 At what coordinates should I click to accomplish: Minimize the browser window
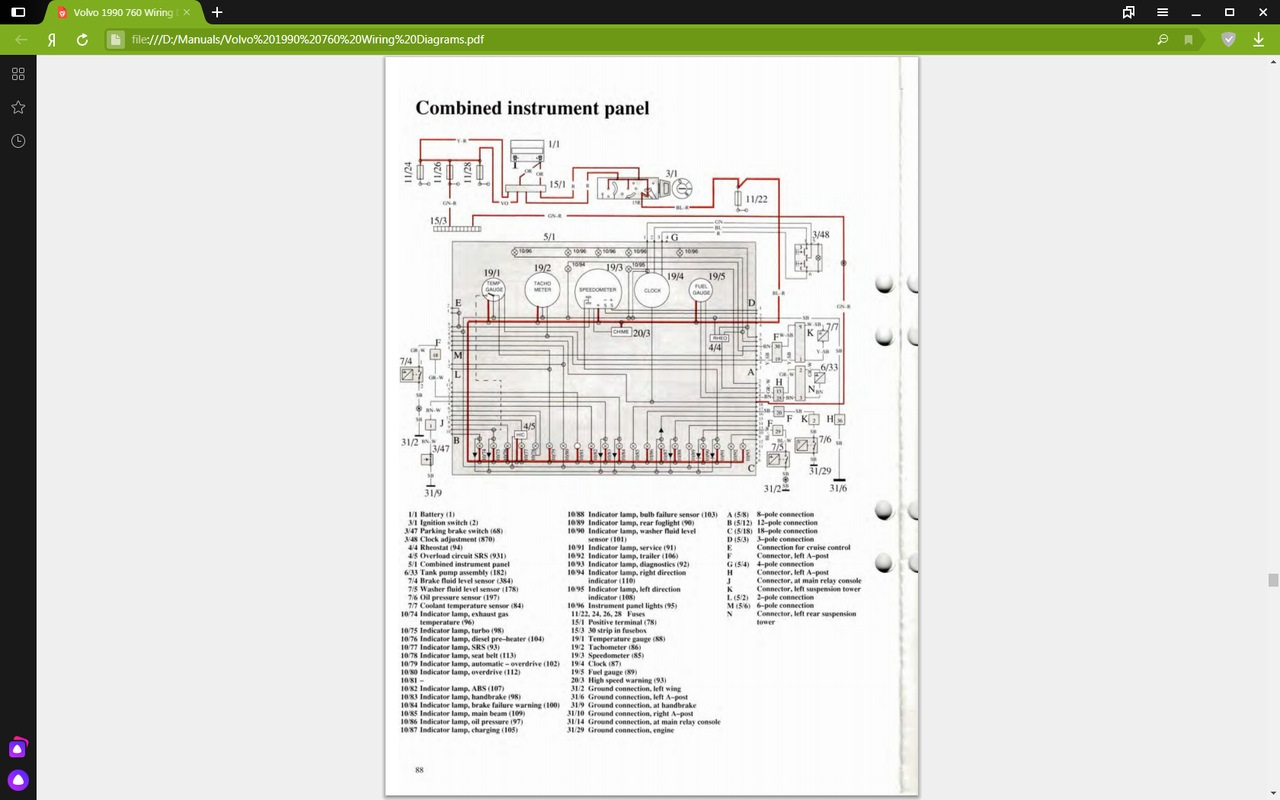point(1196,12)
